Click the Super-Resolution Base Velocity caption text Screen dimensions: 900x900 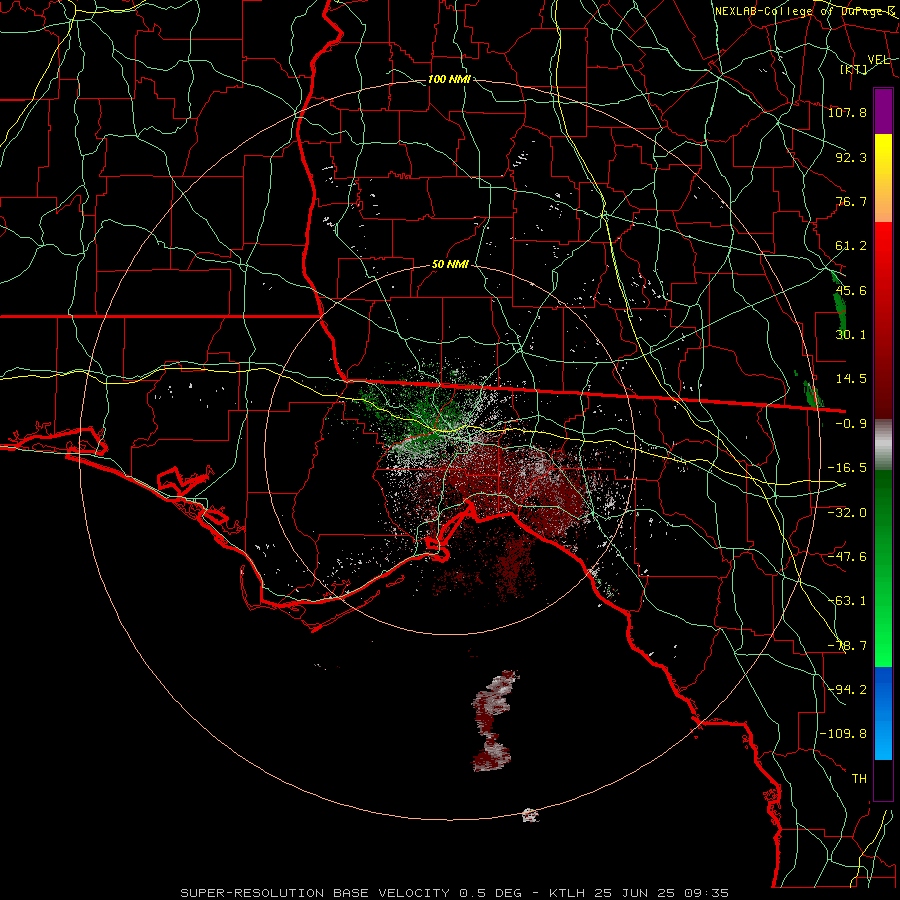[x=455, y=893]
